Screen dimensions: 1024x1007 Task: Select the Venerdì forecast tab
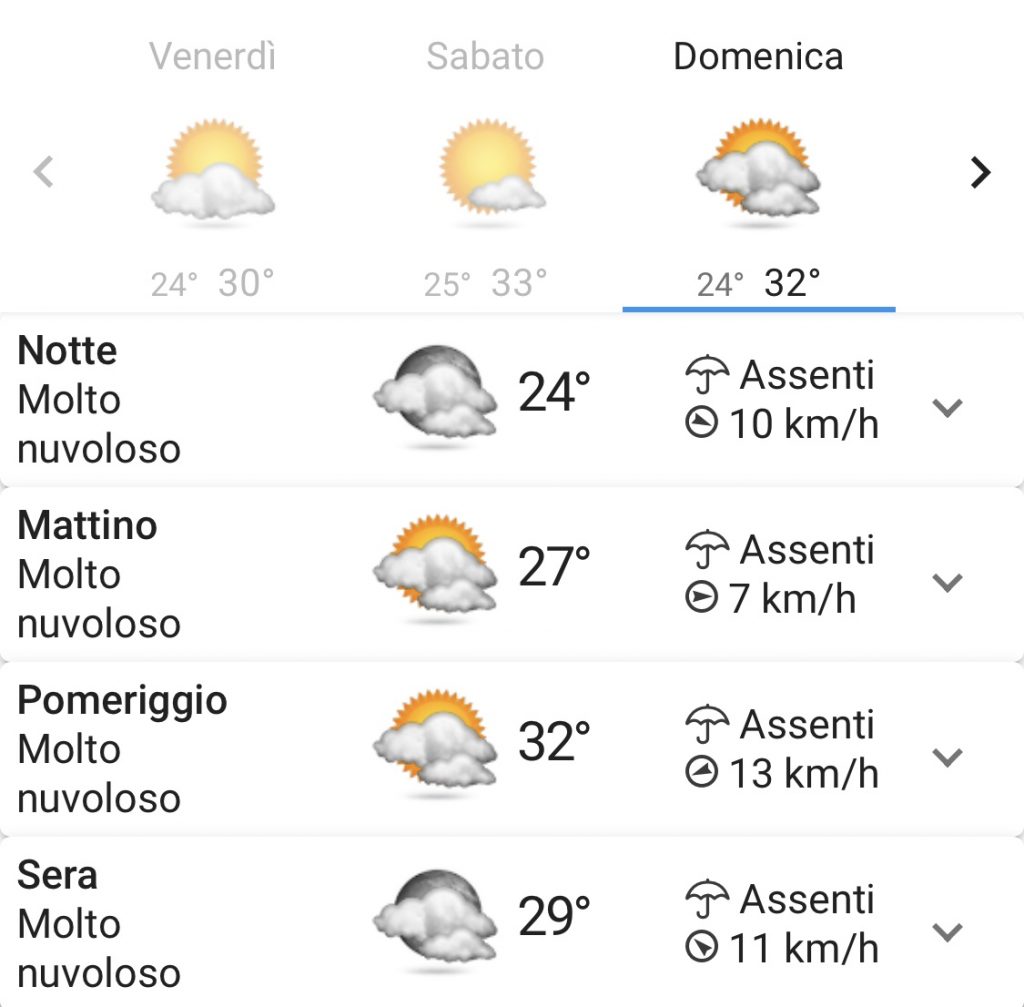(x=213, y=171)
